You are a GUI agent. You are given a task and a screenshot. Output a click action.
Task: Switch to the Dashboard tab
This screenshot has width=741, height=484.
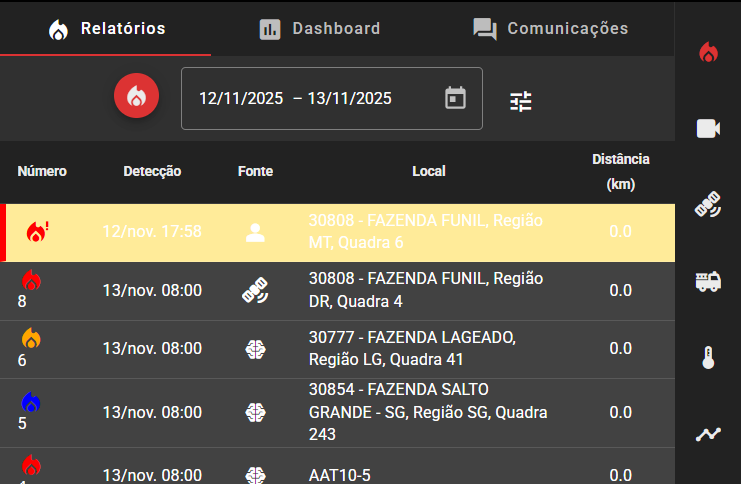click(319, 28)
